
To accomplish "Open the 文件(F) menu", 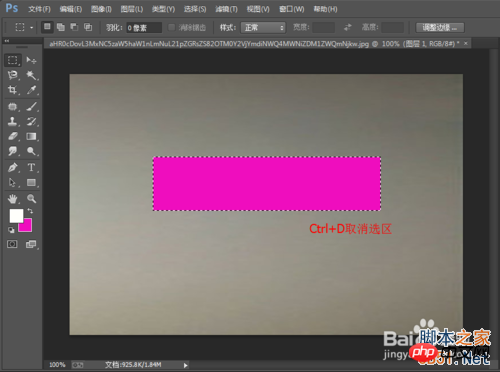I will [x=39, y=9].
